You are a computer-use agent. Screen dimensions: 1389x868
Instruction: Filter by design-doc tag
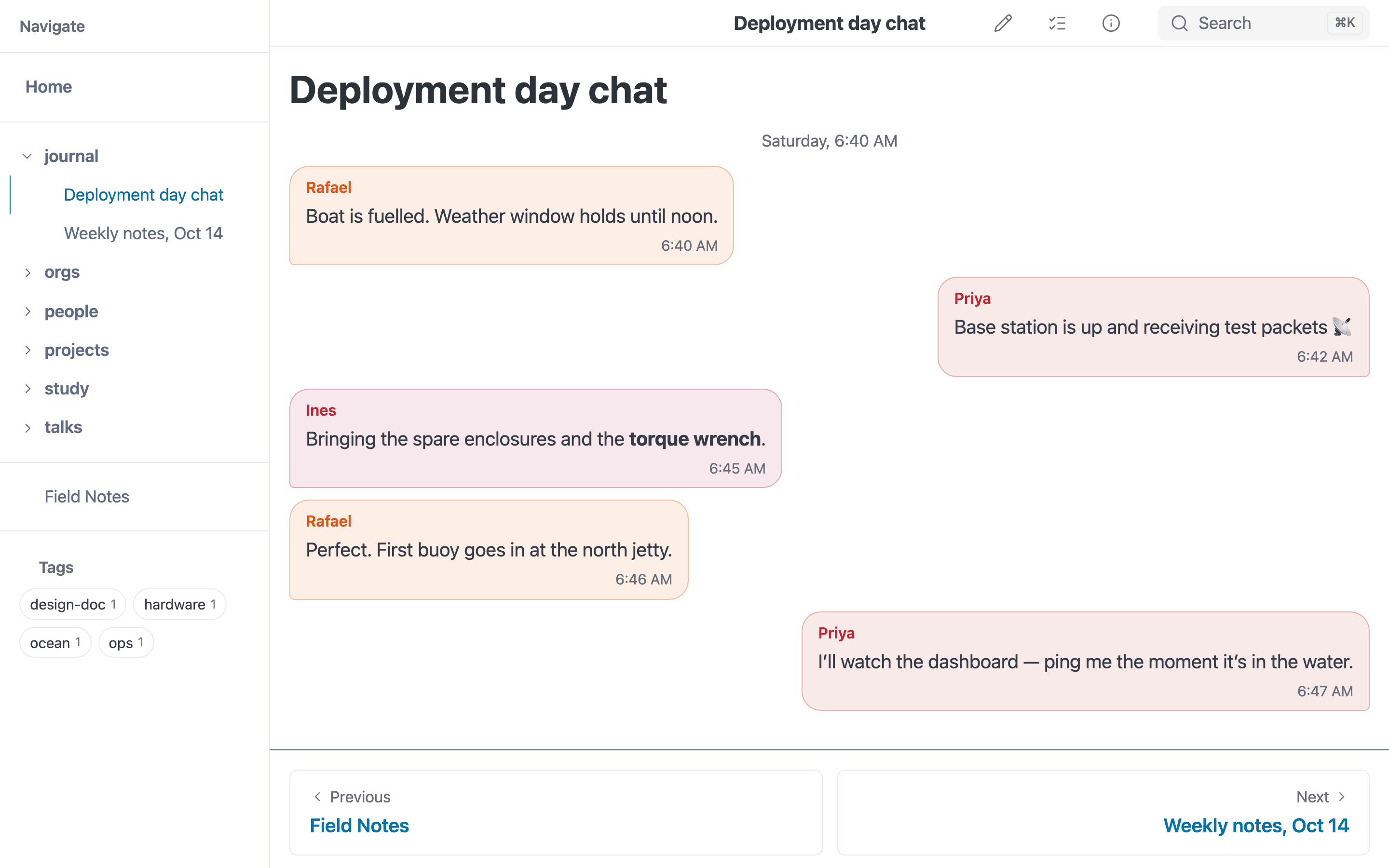coord(73,605)
